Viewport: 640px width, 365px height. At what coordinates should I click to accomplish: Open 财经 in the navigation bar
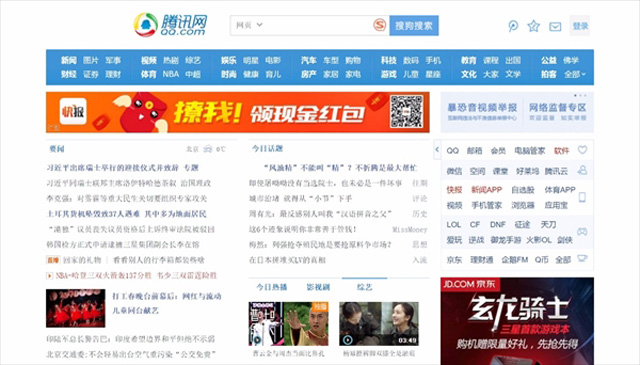coord(69,74)
